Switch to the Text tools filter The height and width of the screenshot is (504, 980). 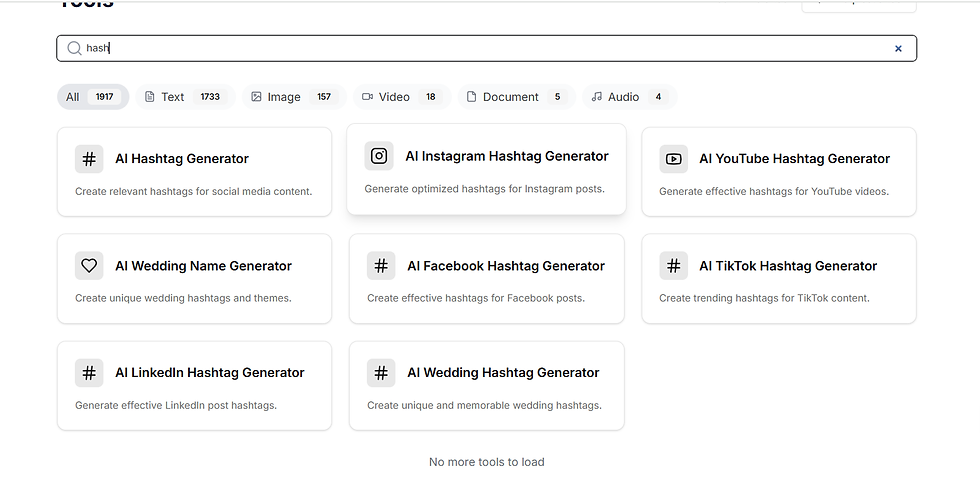coord(185,97)
